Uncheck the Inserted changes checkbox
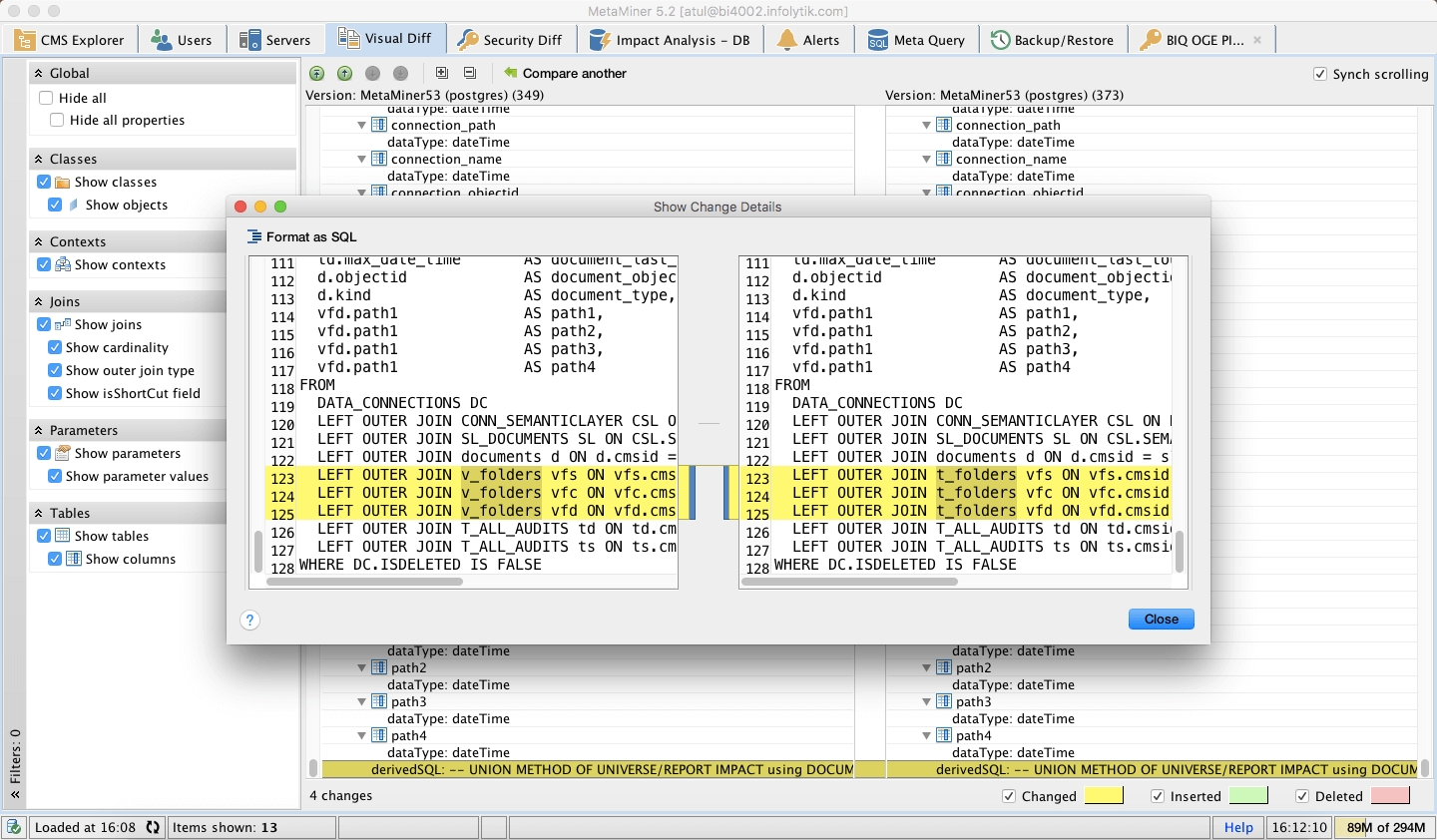 tap(1158, 796)
